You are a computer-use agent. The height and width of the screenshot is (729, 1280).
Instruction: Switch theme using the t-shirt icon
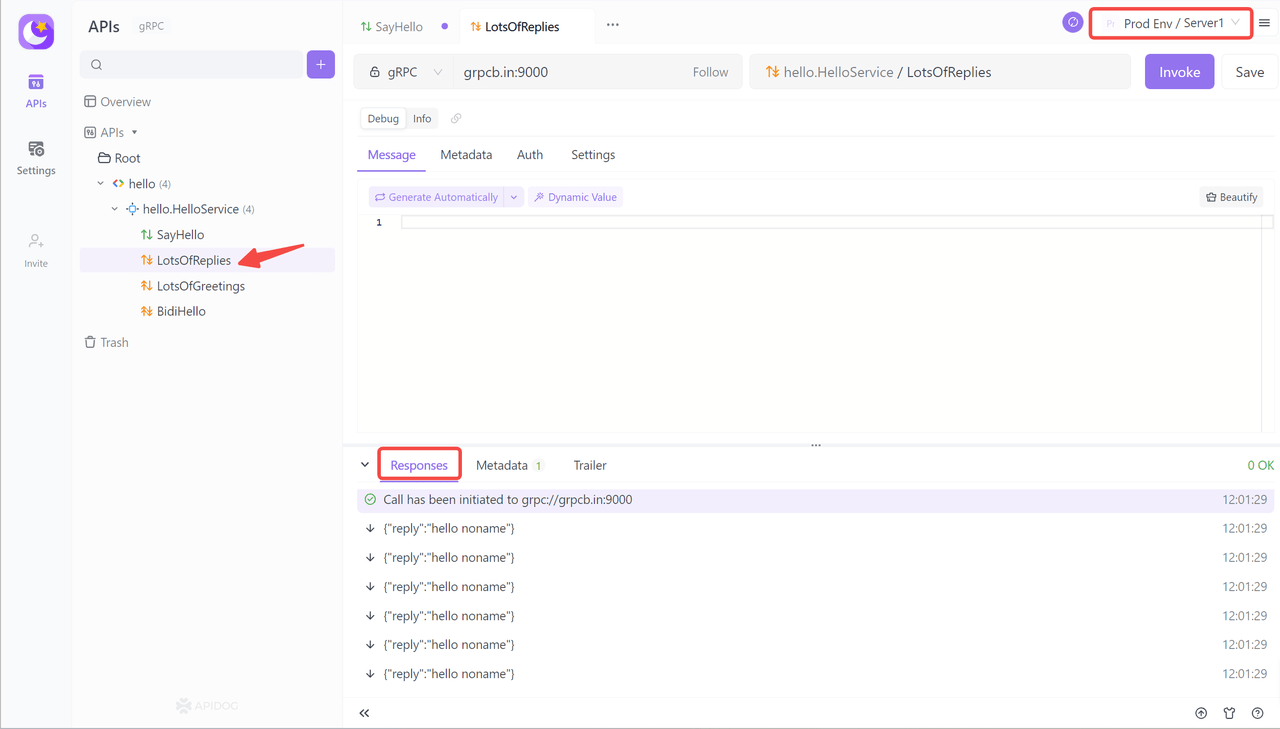coord(1229,713)
